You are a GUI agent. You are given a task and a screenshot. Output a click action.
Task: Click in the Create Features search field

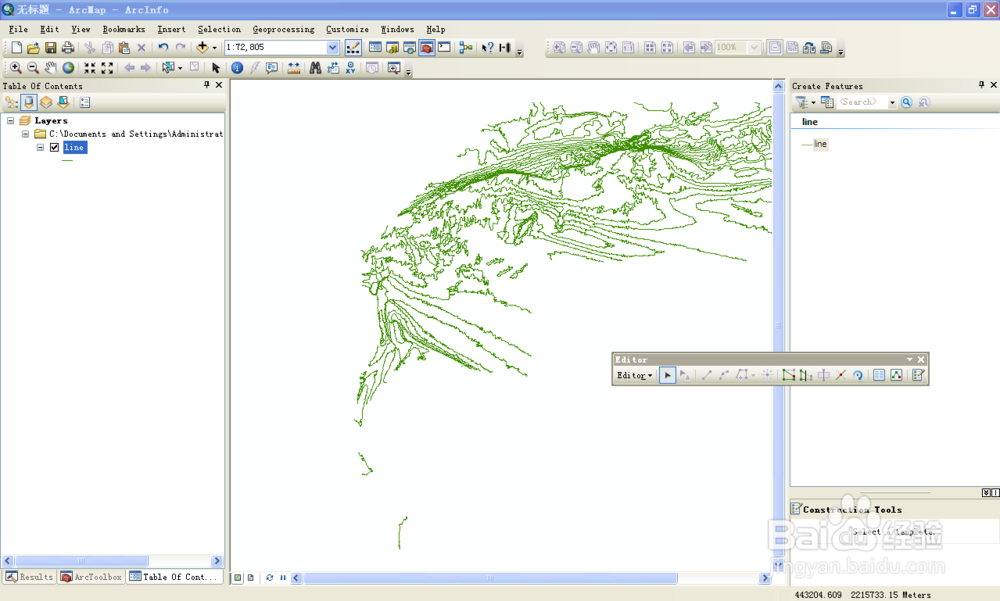[862, 102]
